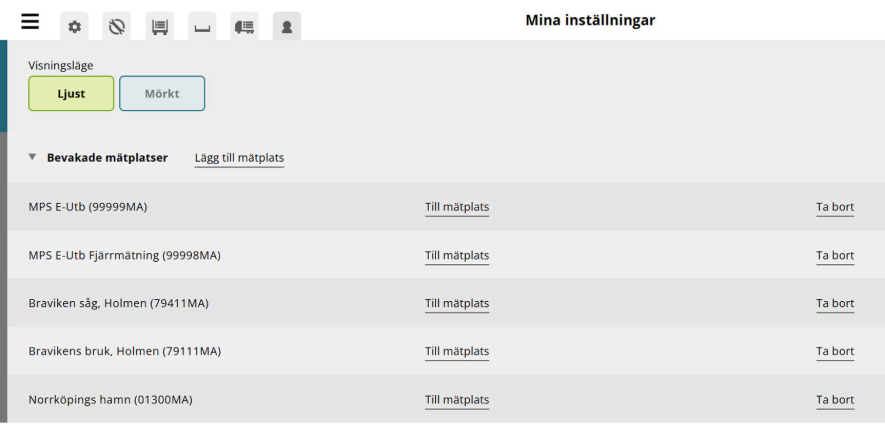Image resolution: width=885 pixels, height=424 pixels.
Task: Go to mätplats for Norrköpings hamn
Action: (x=457, y=400)
